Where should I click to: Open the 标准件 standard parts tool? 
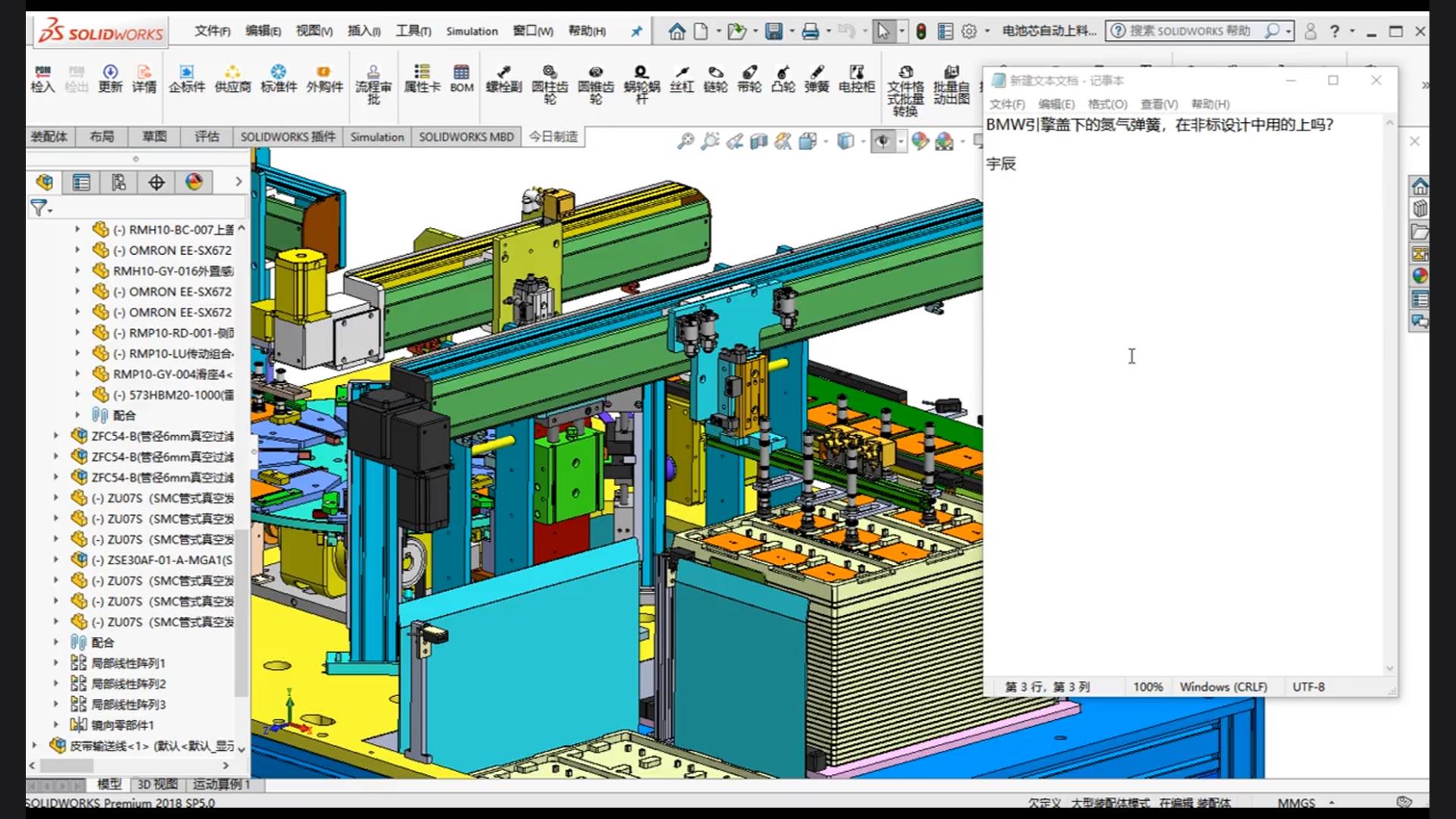coord(278,79)
